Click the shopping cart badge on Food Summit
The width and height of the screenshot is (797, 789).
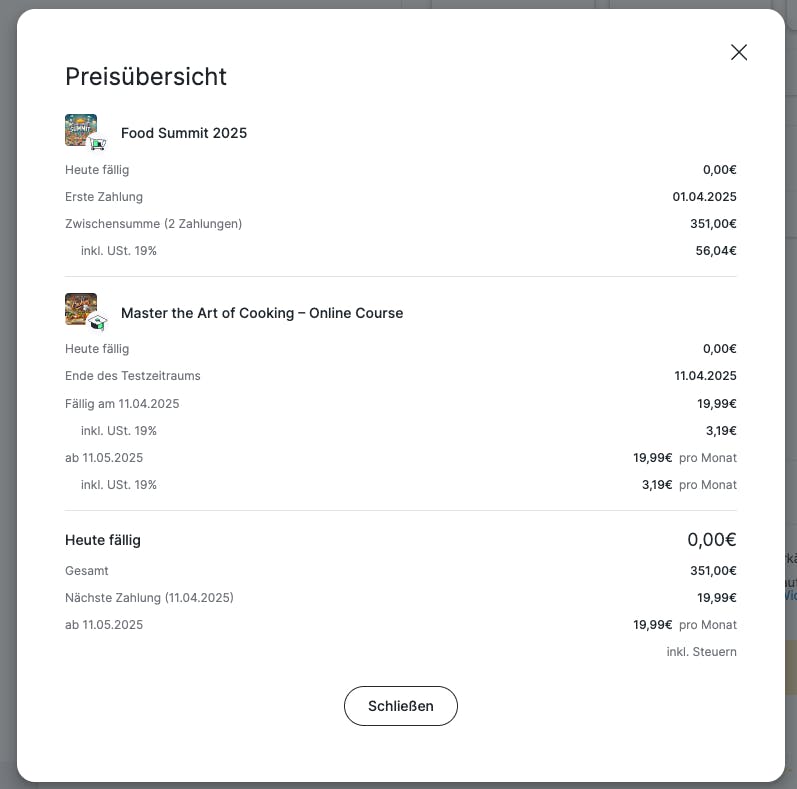98,144
